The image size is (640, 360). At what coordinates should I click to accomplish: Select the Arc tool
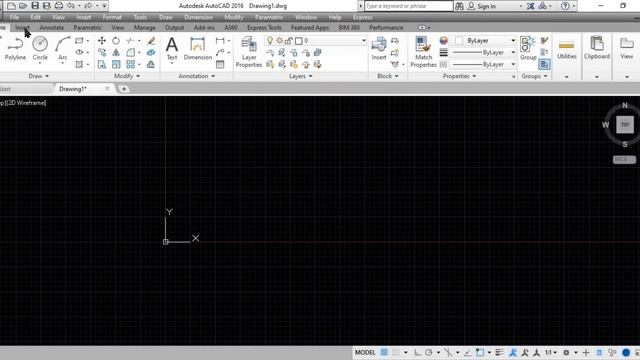tap(62, 48)
